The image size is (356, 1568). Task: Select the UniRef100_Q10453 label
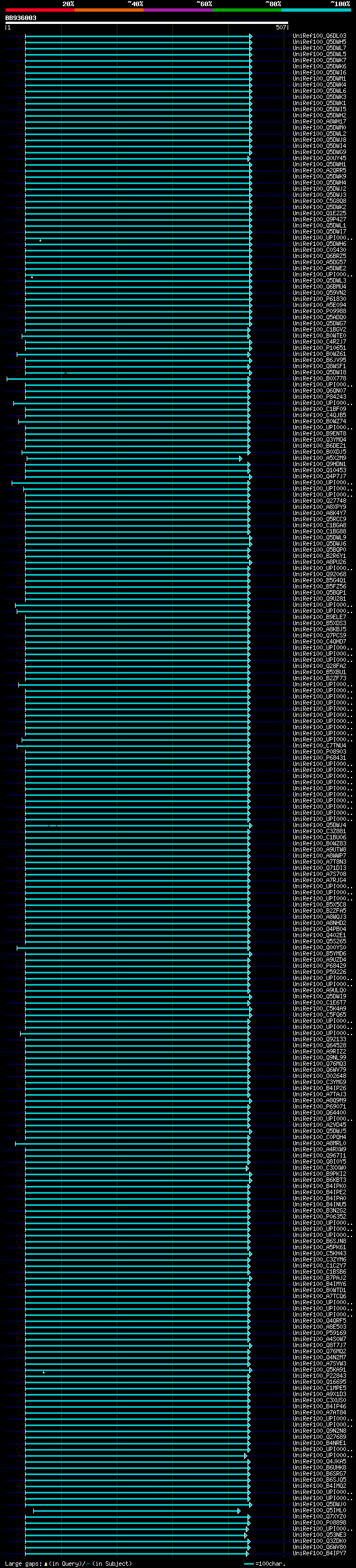pyautogui.click(x=319, y=471)
